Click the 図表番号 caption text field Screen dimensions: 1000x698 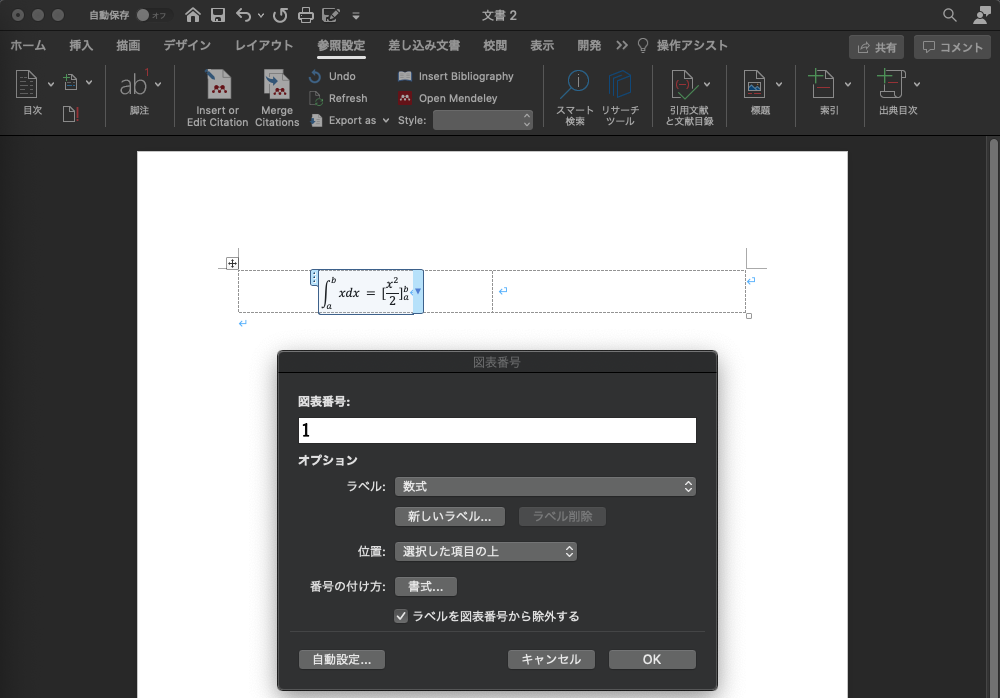[x=497, y=430]
